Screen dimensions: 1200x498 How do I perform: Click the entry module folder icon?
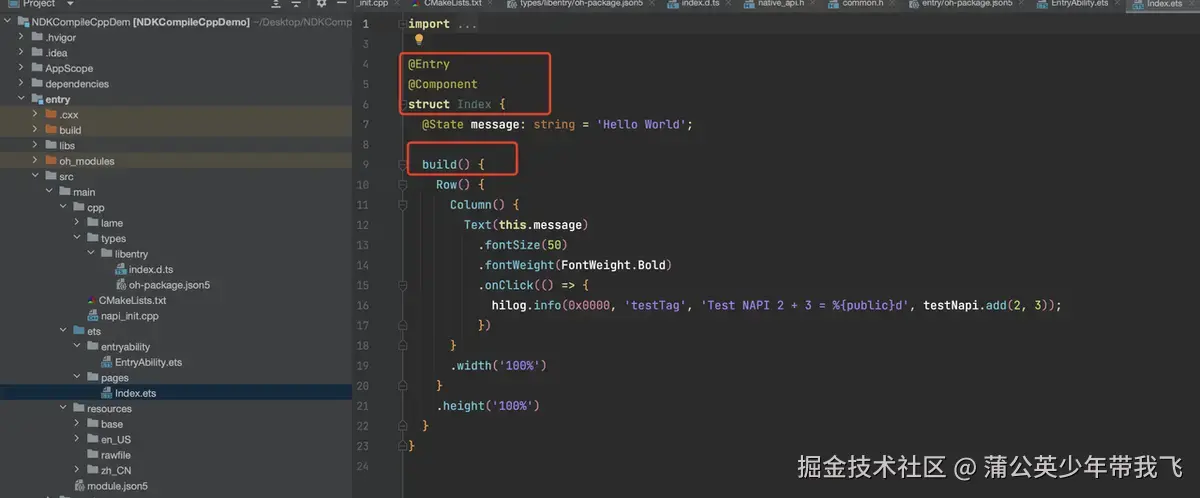[36, 99]
